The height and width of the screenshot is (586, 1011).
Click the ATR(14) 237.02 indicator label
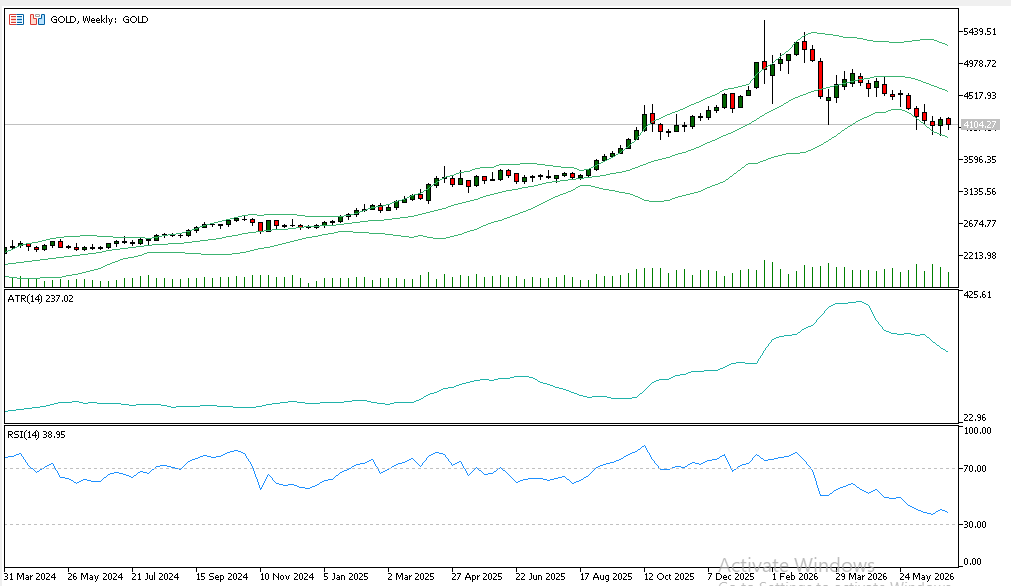coord(40,298)
